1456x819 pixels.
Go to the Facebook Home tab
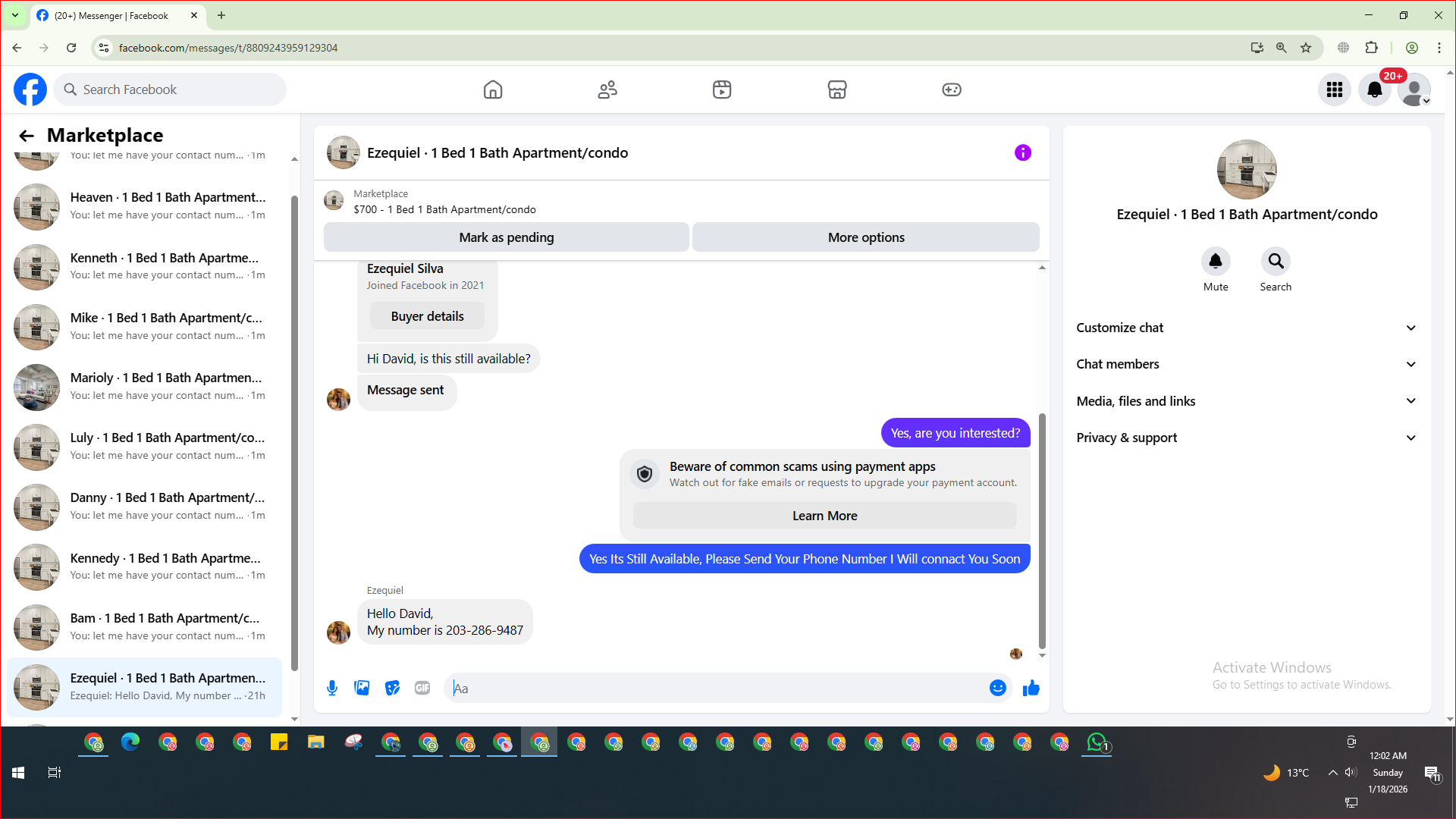(x=493, y=89)
